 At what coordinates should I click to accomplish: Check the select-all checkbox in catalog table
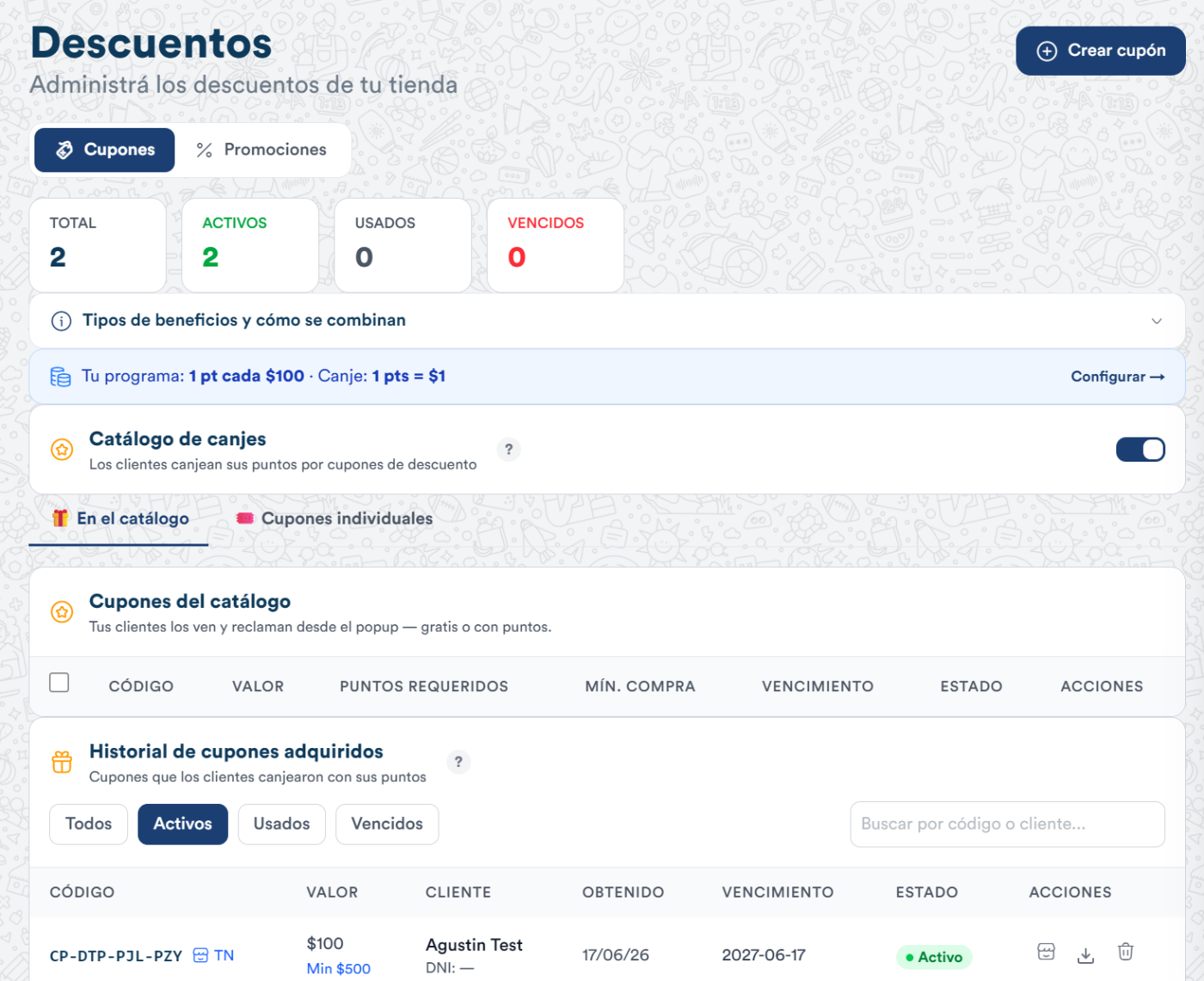coord(59,683)
